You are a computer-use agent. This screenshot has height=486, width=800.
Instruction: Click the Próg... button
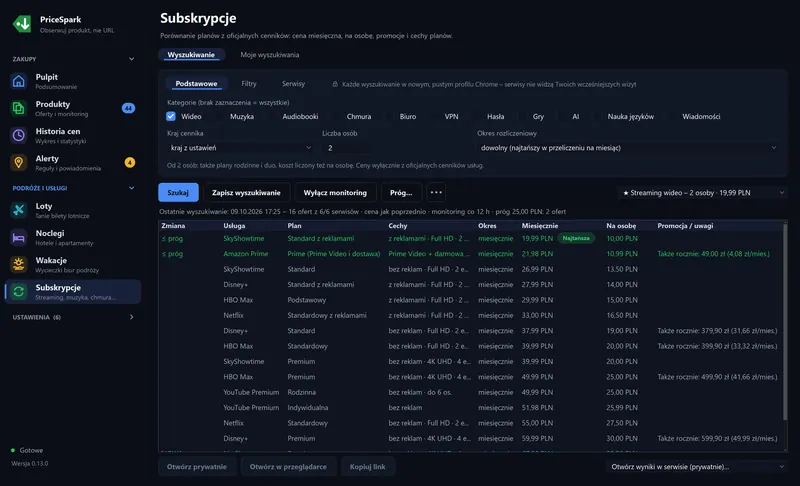[401, 192]
